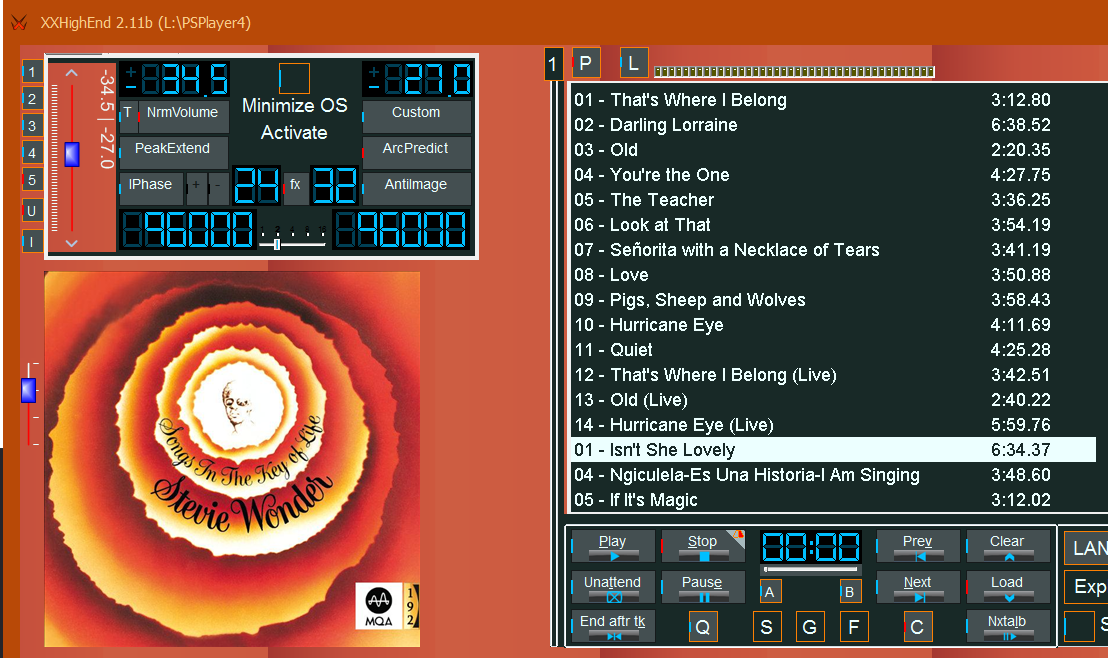The image size is (1108, 658).
Task: Select track "02 - Darling Lorraine"
Action: tap(834, 125)
